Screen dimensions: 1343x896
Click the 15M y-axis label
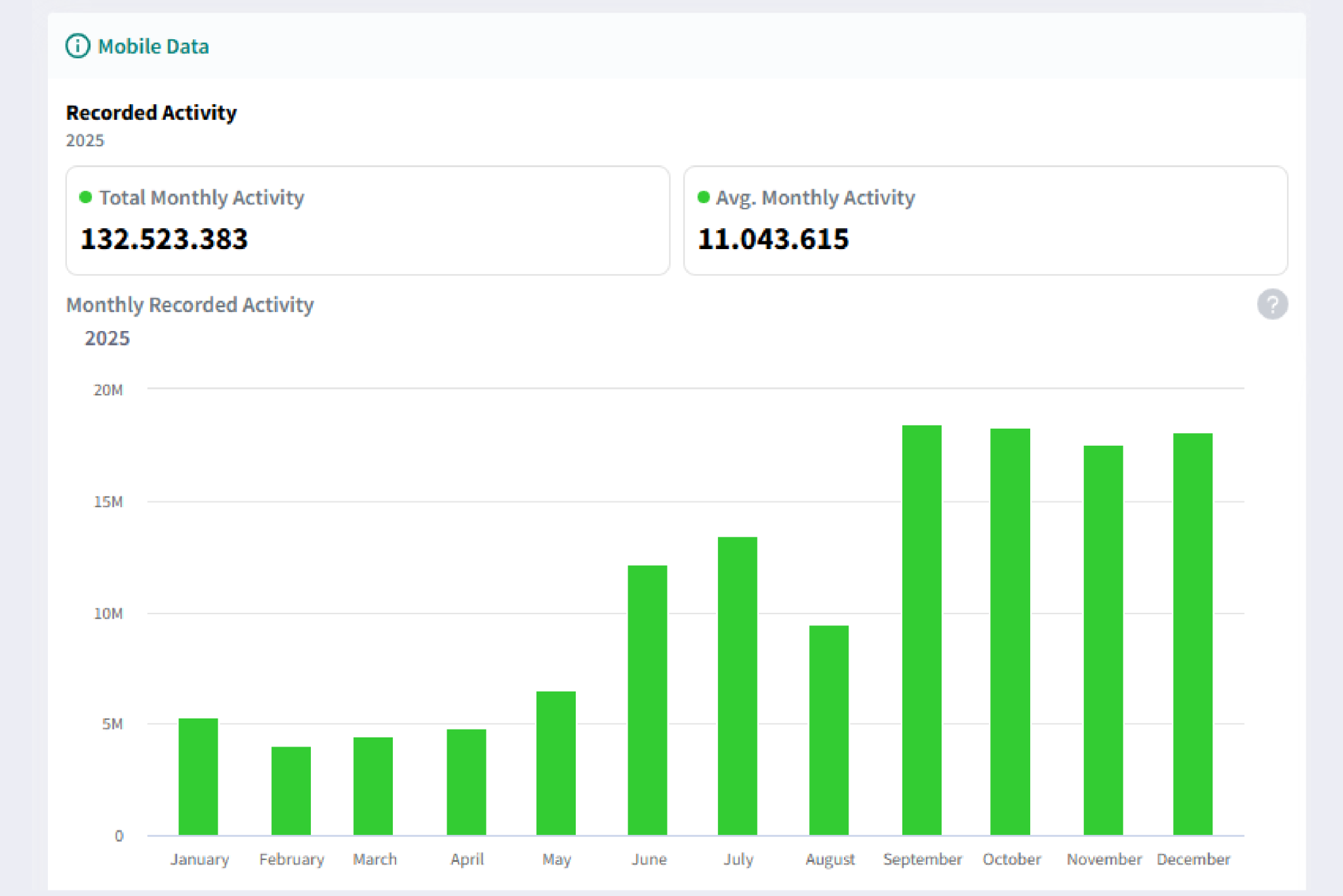tap(108, 502)
